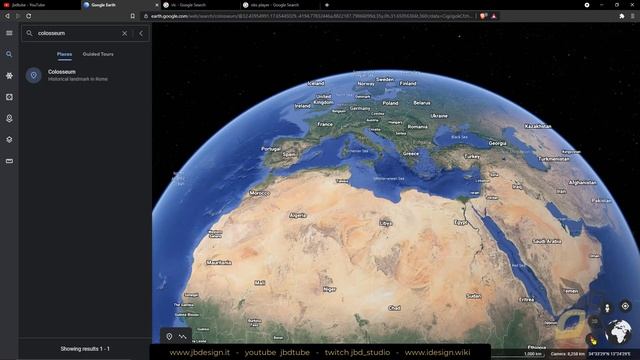
Task: Click the Algeria label on globe
Action: (298, 215)
